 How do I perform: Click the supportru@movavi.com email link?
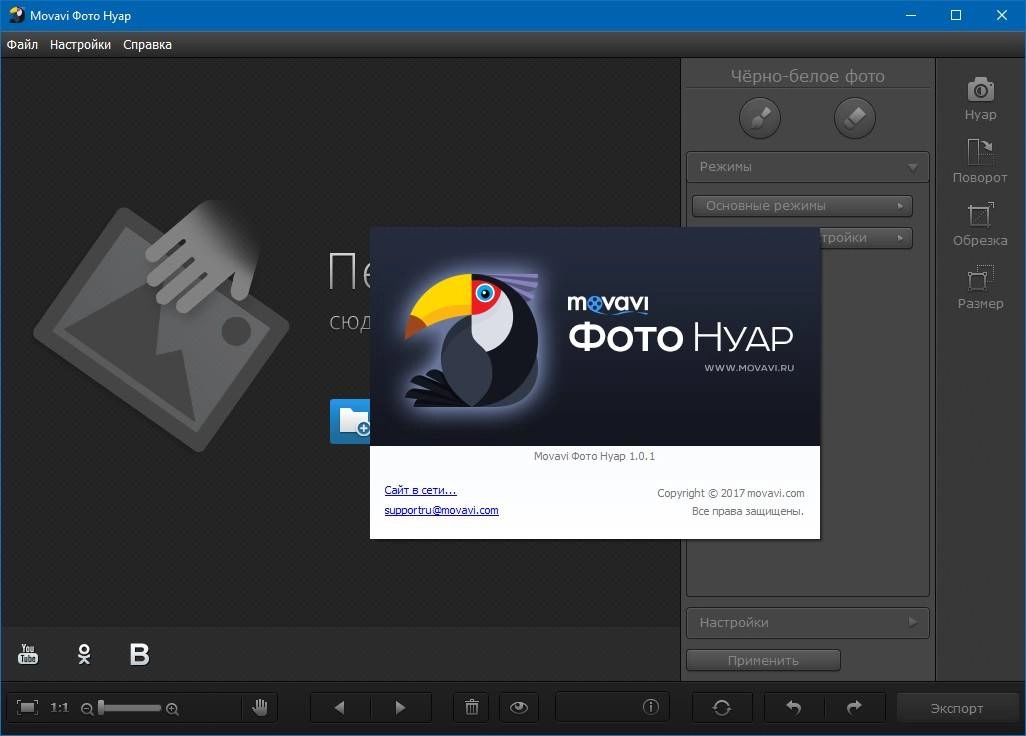pyautogui.click(x=441, y=510)
